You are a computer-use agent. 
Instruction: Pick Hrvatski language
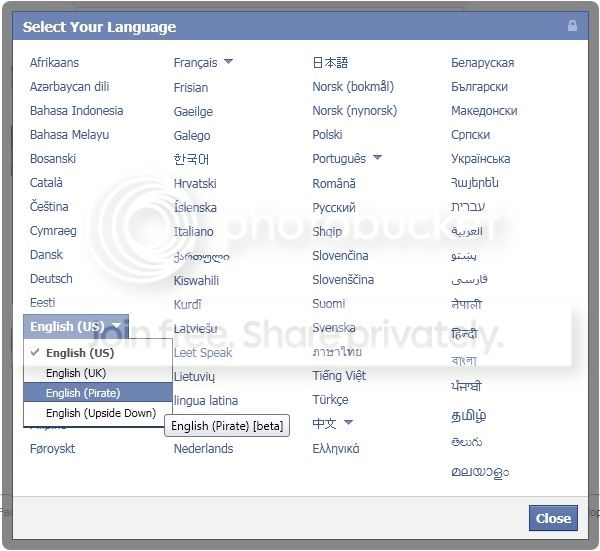click(195, 183)
